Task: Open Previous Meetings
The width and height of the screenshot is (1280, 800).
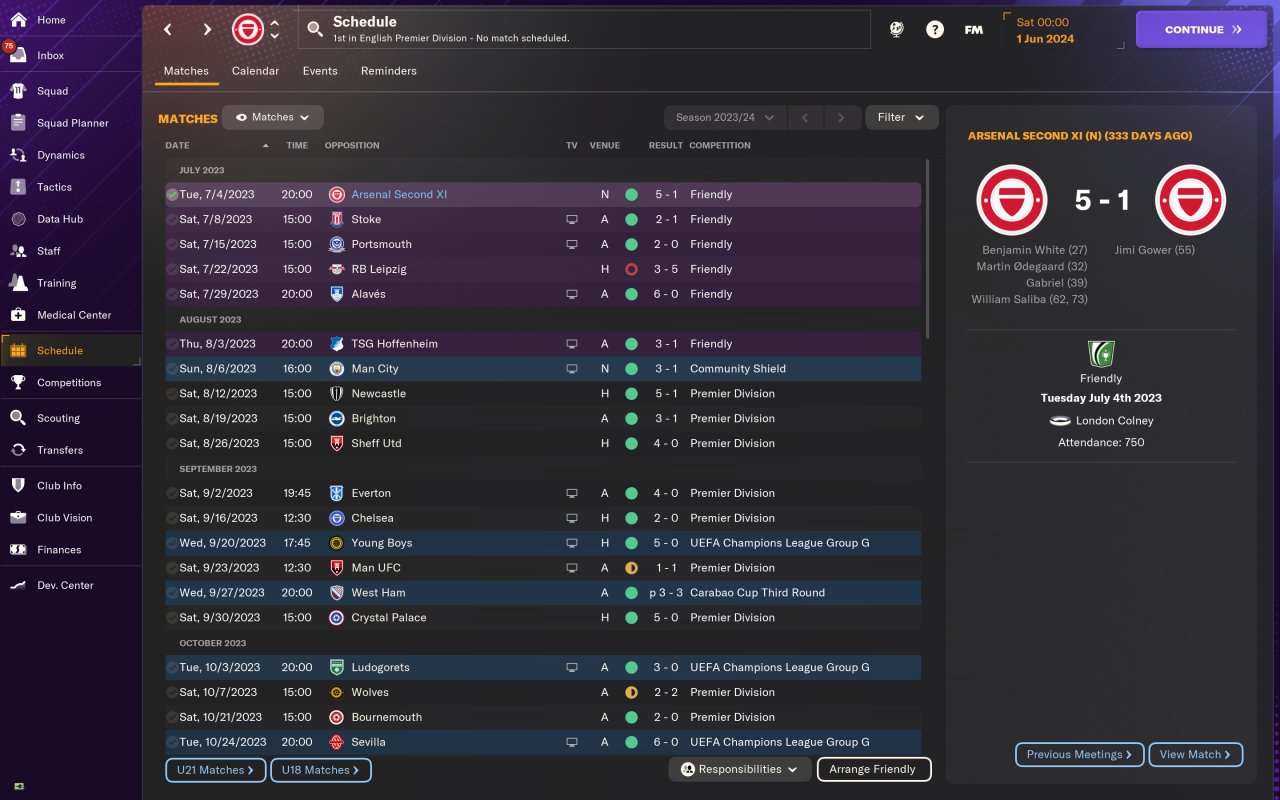Action: pos(1079,754)
